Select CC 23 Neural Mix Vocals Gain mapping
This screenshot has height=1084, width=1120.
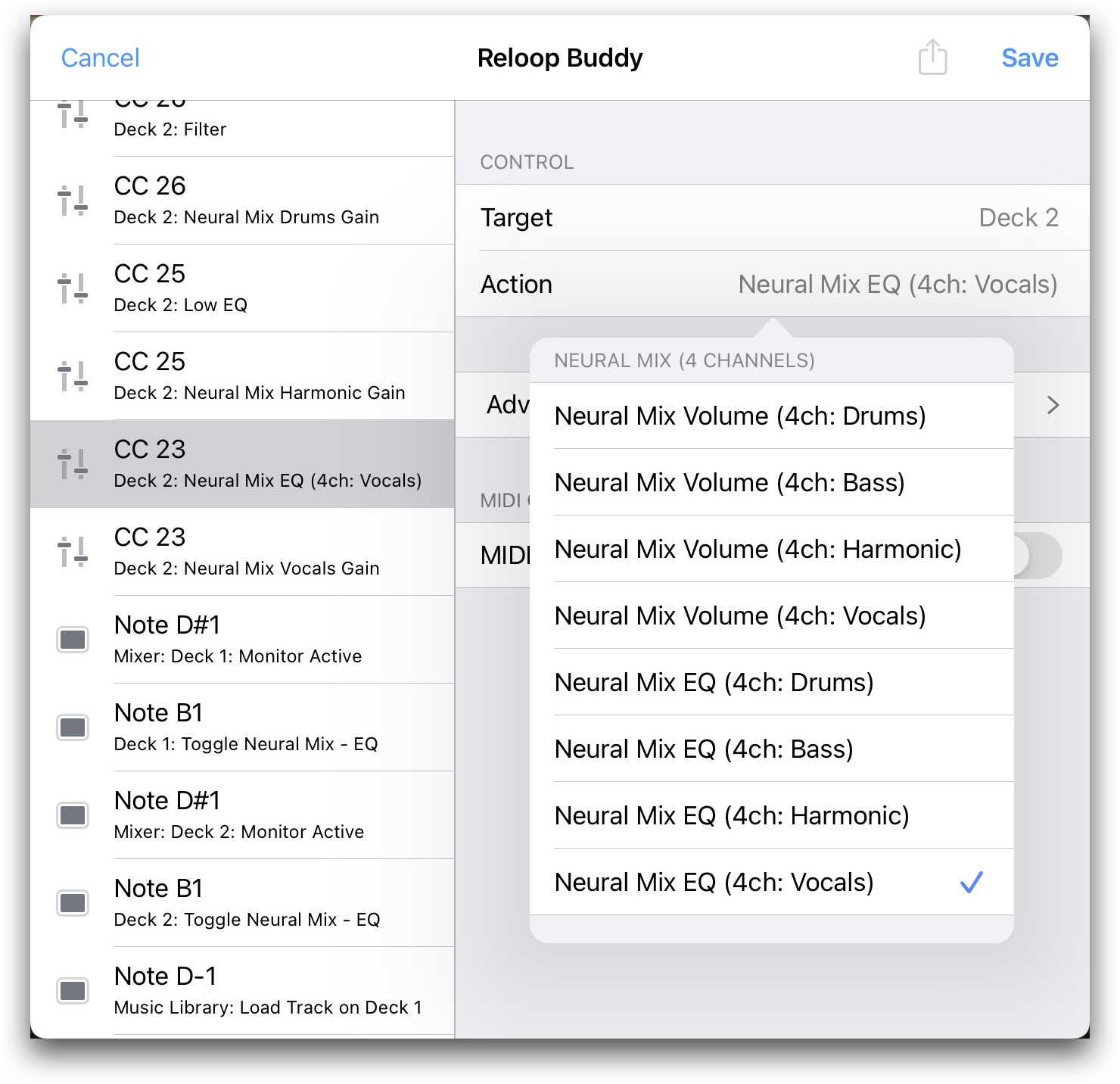pyautogui.click(x=242, y=552)
